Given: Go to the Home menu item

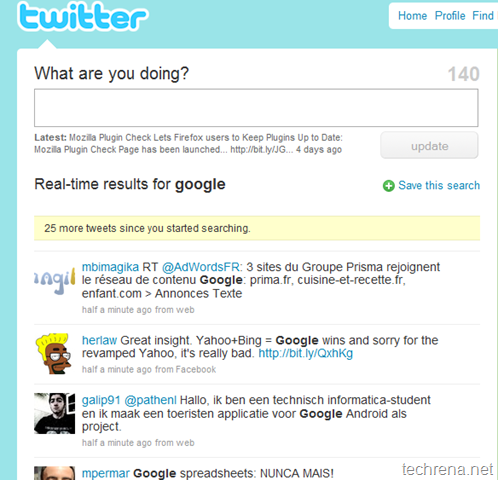Looking at the screenshot, I should [412, 16].
